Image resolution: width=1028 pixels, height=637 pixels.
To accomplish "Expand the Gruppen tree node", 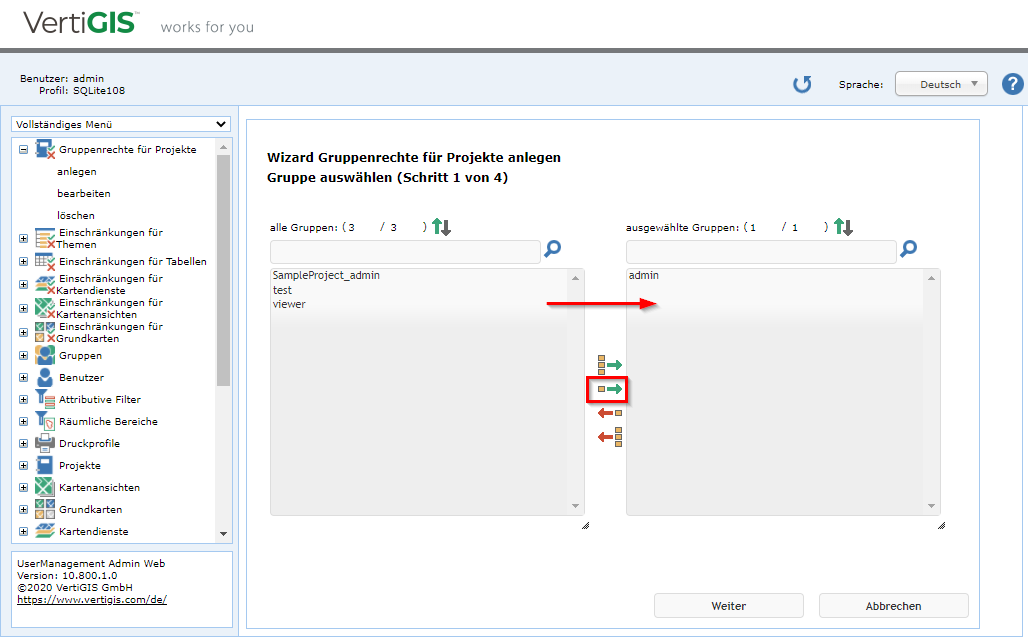I will point(24,356).
